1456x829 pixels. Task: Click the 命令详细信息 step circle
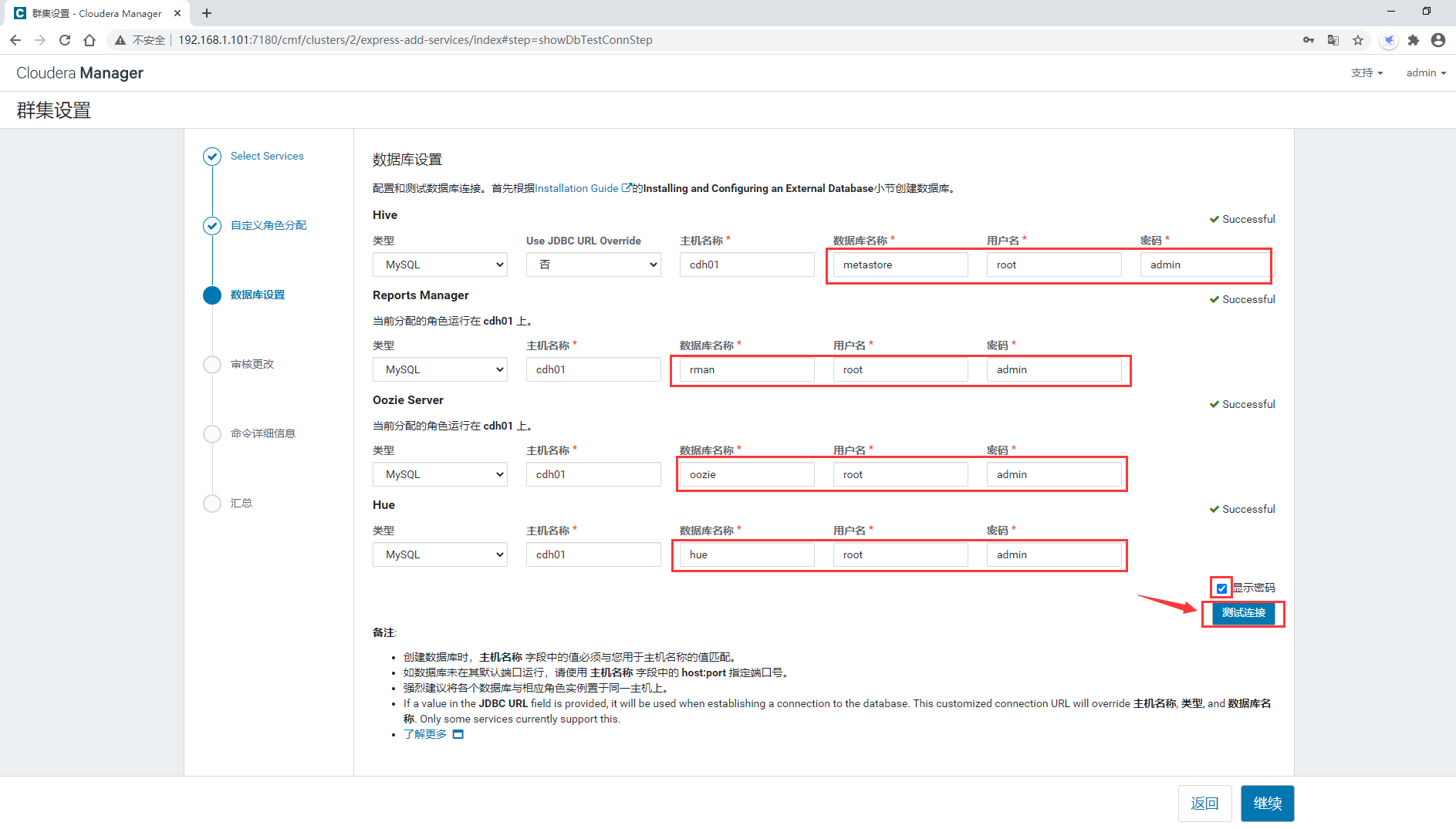click(x=212, y=434)
